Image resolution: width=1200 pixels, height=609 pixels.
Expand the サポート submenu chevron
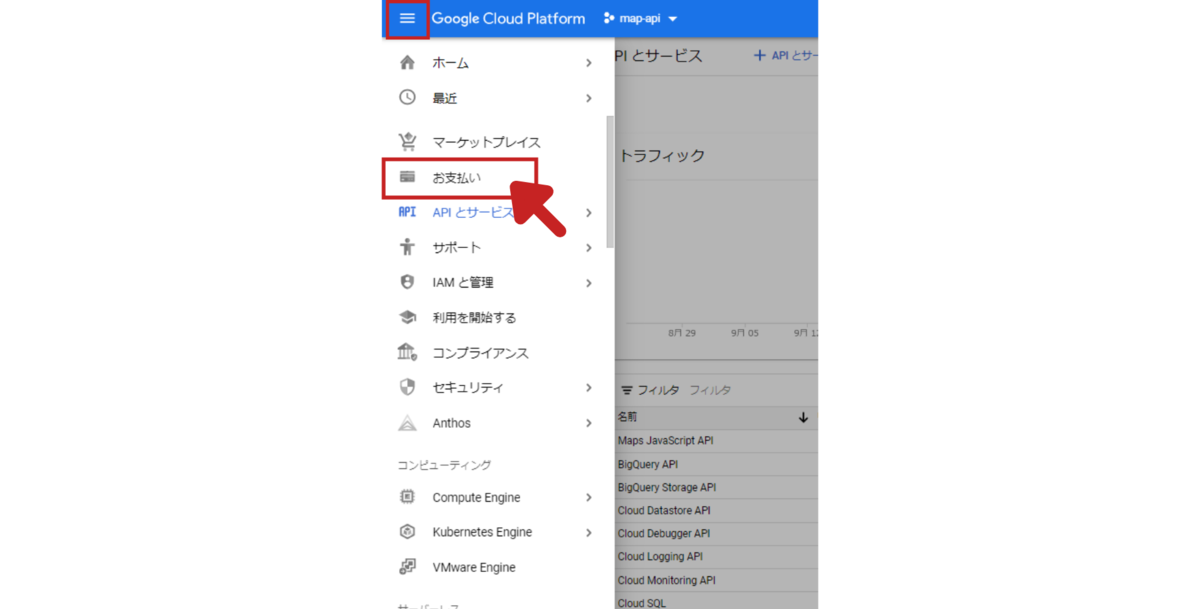589,247
